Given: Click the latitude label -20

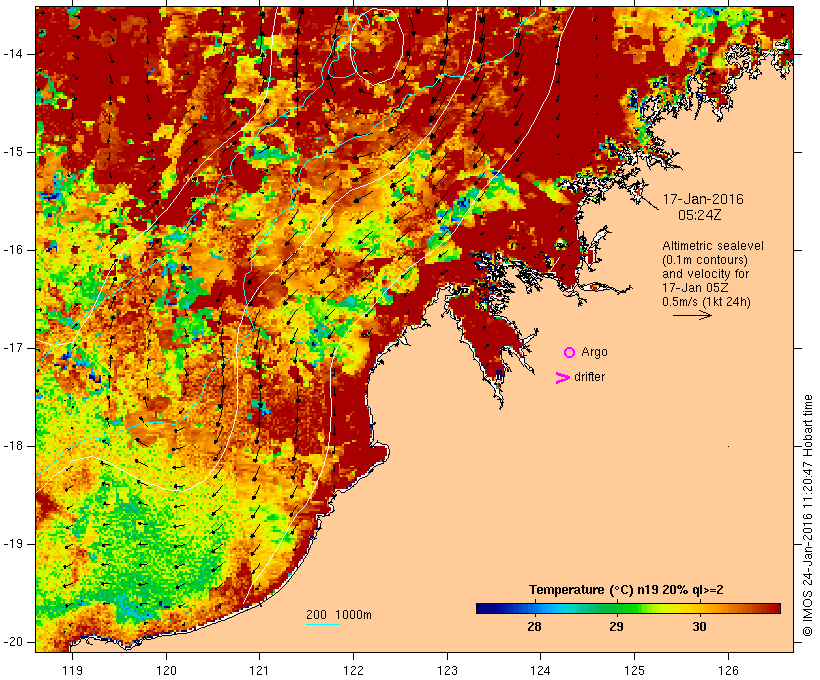Looking at the screenshot, I should tap(13, 642).
